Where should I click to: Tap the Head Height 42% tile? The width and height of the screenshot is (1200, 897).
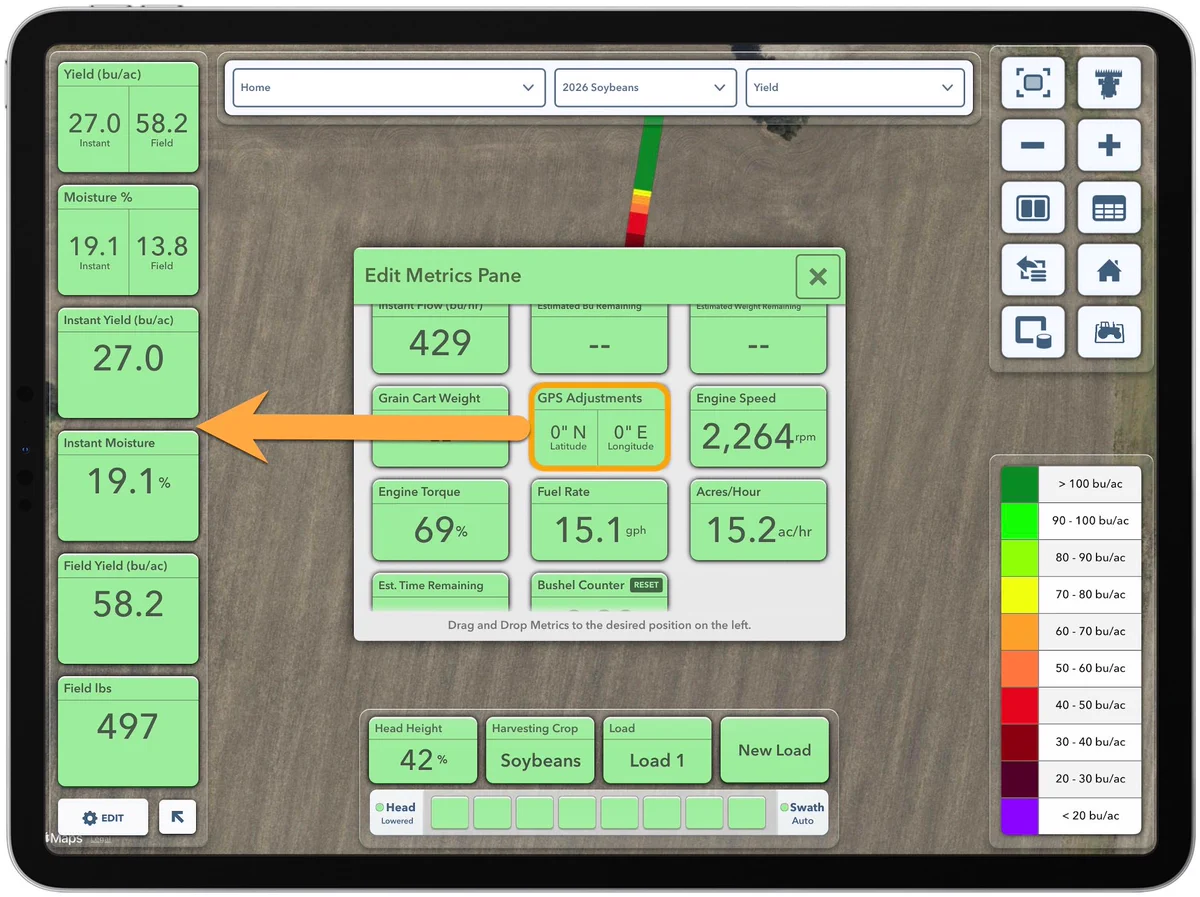pos(423,750)
